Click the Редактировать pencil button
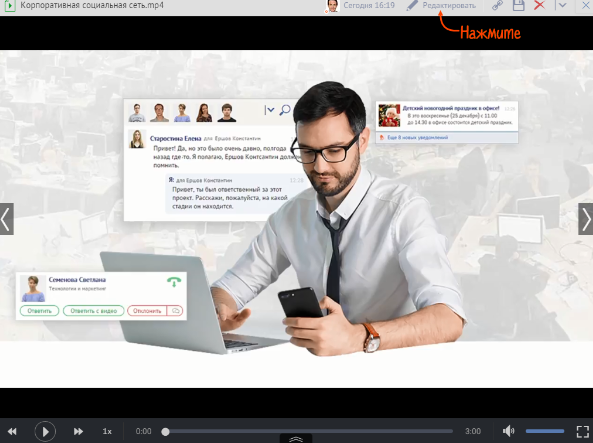This screenshot has width=593, height=443. click(x=441, y=5)
